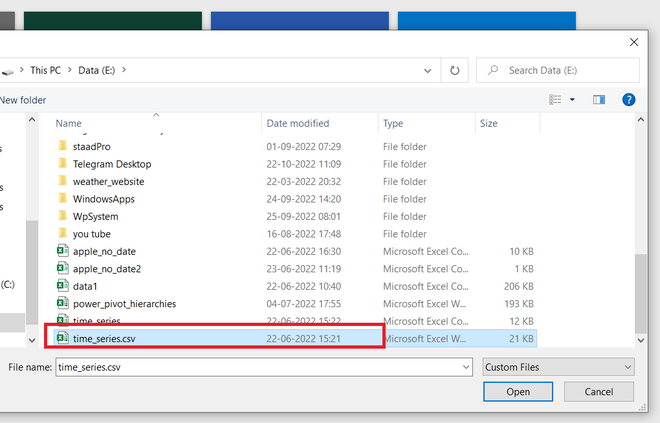This screenshot has width=660, height=423.
Task: Select the Telegram Desktop folder name
Action: coord(112,164)
